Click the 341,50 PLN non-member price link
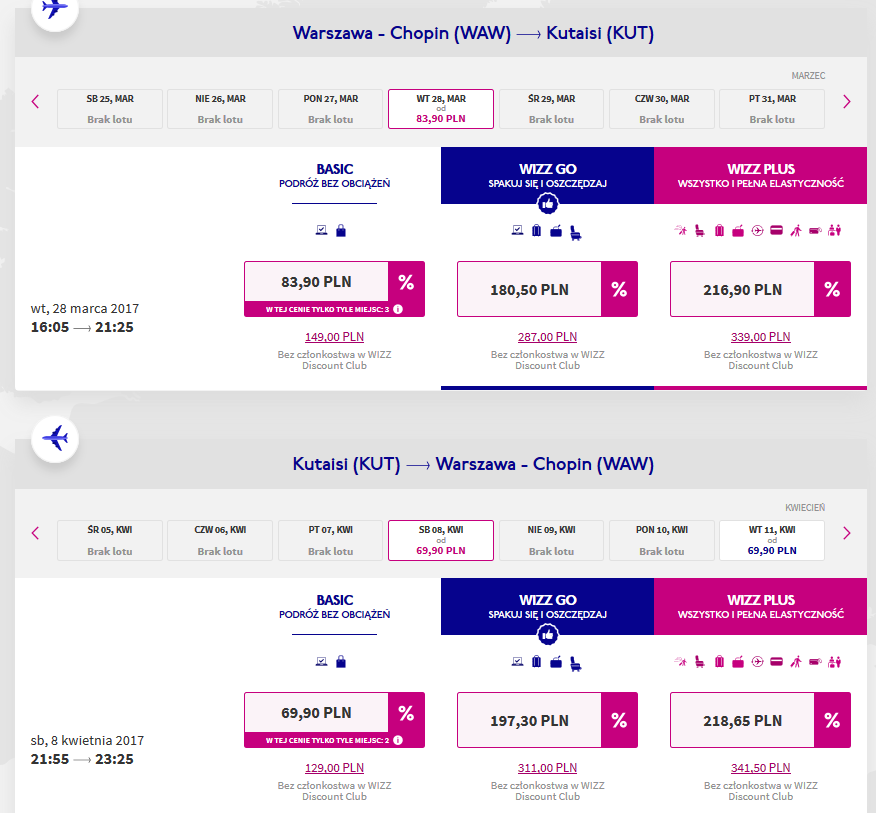This screenshot has width=876, height=813. click(760, 768)
